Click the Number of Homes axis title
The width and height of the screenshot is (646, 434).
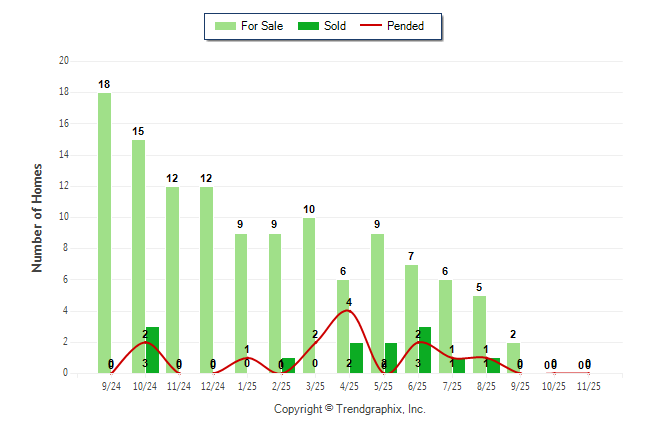tap(37, 217)
